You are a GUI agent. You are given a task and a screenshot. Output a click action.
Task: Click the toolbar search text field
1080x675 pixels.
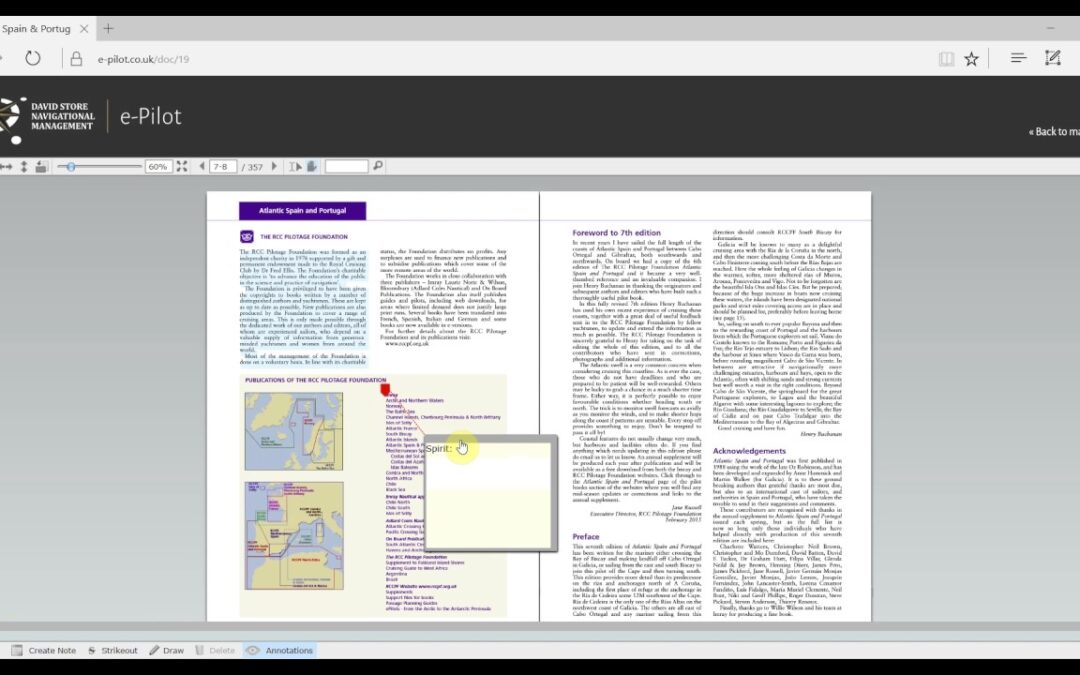pyautogui.click(x=346, y=167)
